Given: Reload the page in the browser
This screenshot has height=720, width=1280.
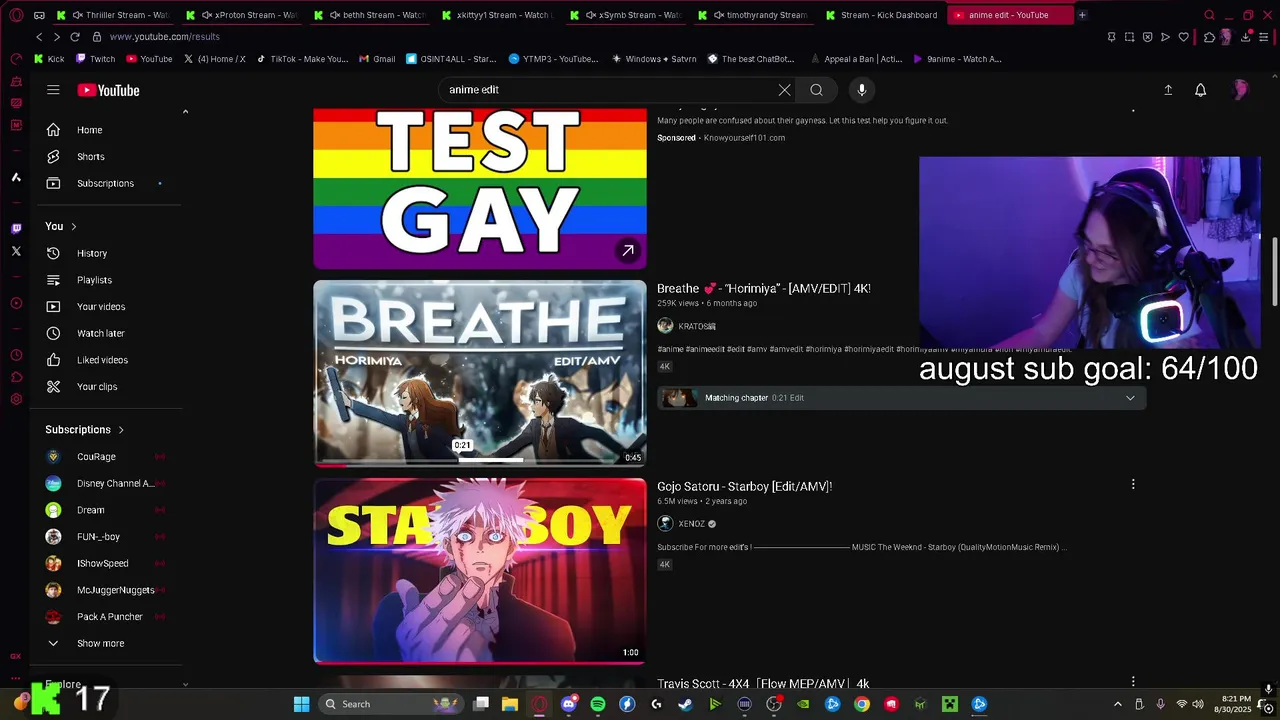Looking at the screenshot, I should (x=74, y=37).
